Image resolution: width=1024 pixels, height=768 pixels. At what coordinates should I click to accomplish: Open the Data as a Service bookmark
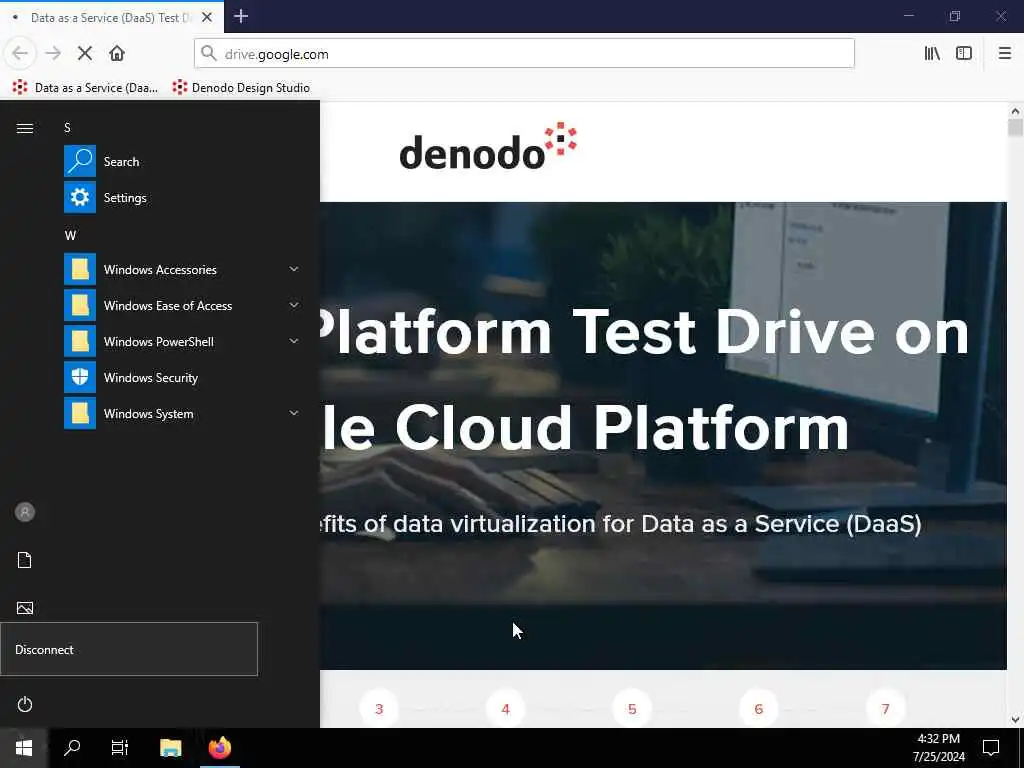(x=86, y=88)
